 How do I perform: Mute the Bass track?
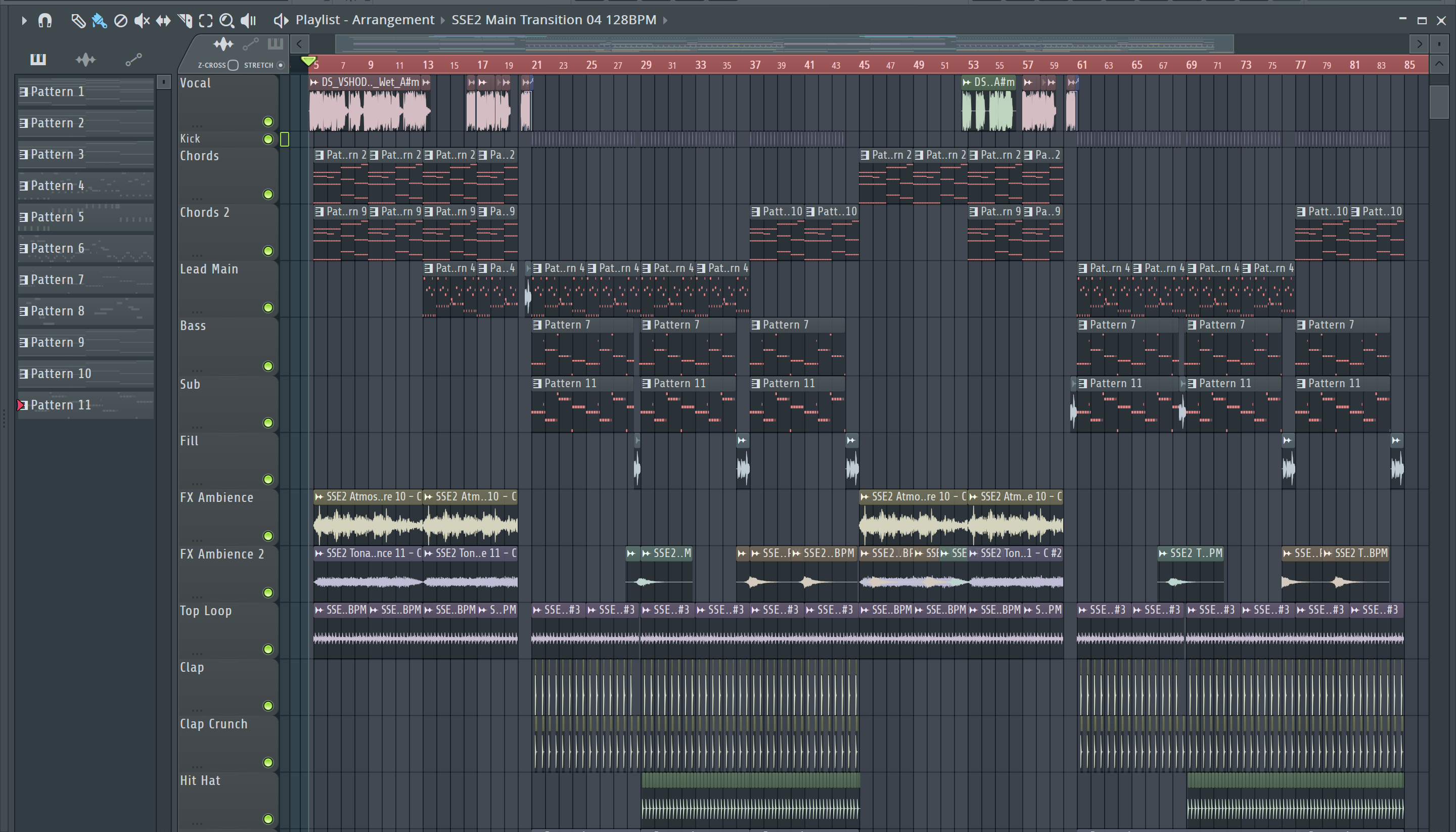point(268,366)
